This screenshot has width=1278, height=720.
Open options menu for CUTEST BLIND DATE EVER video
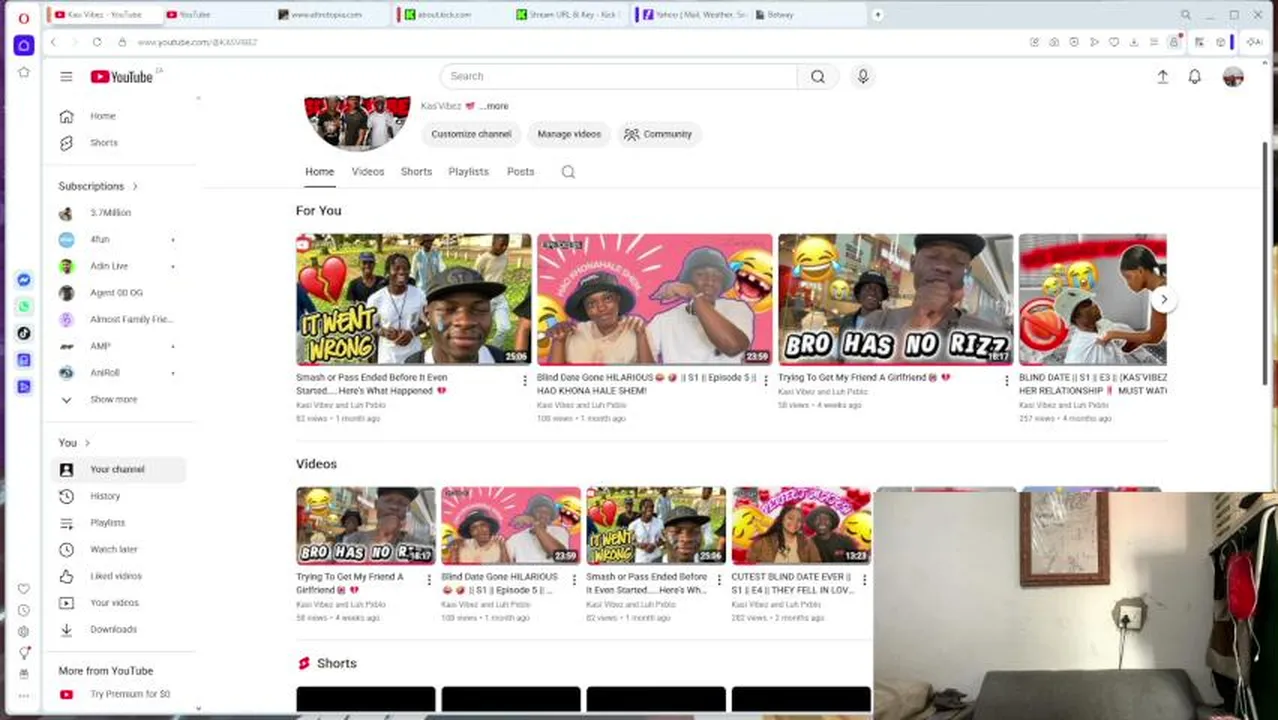864,580
